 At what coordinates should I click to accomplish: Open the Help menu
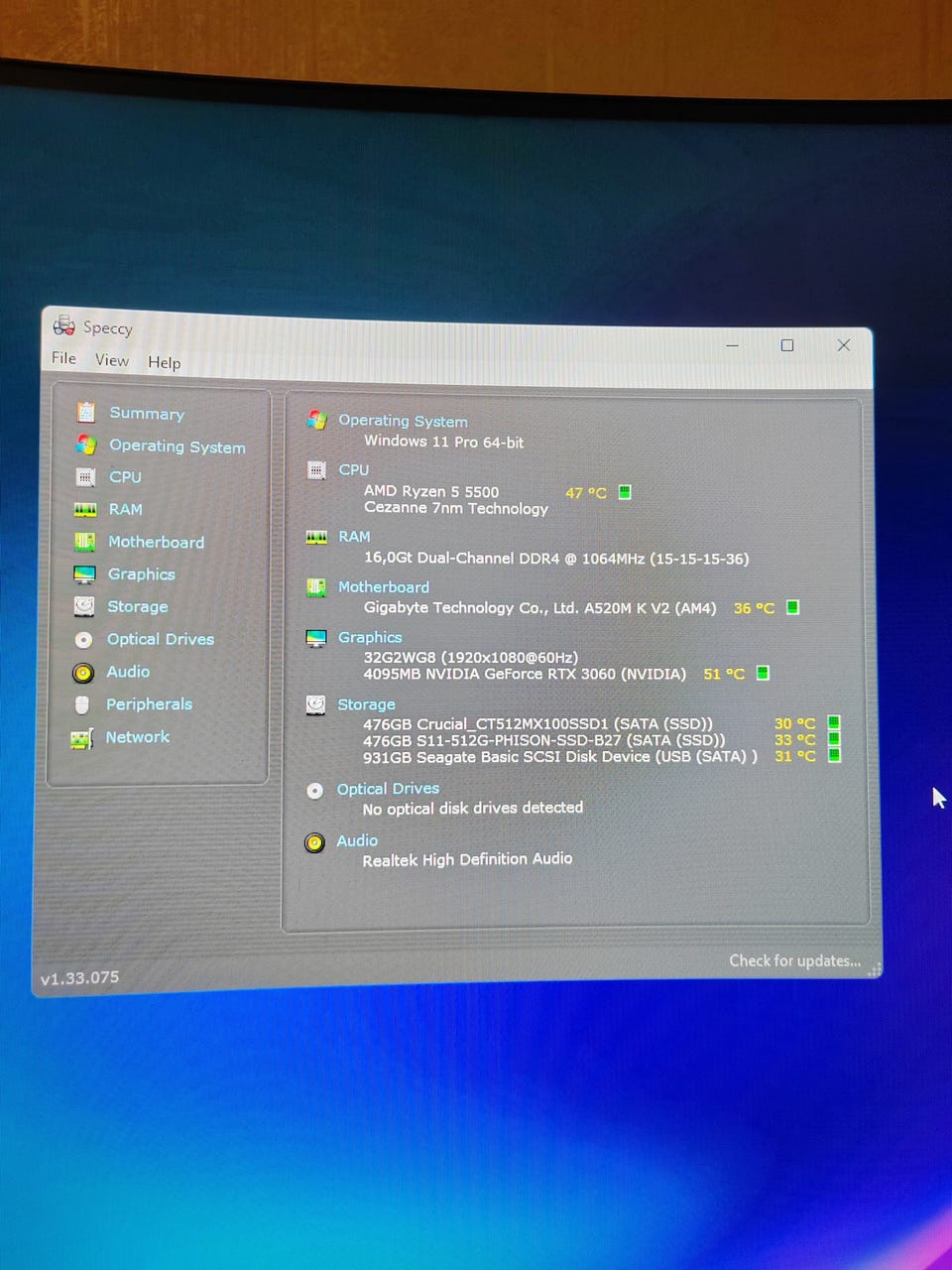165,362
